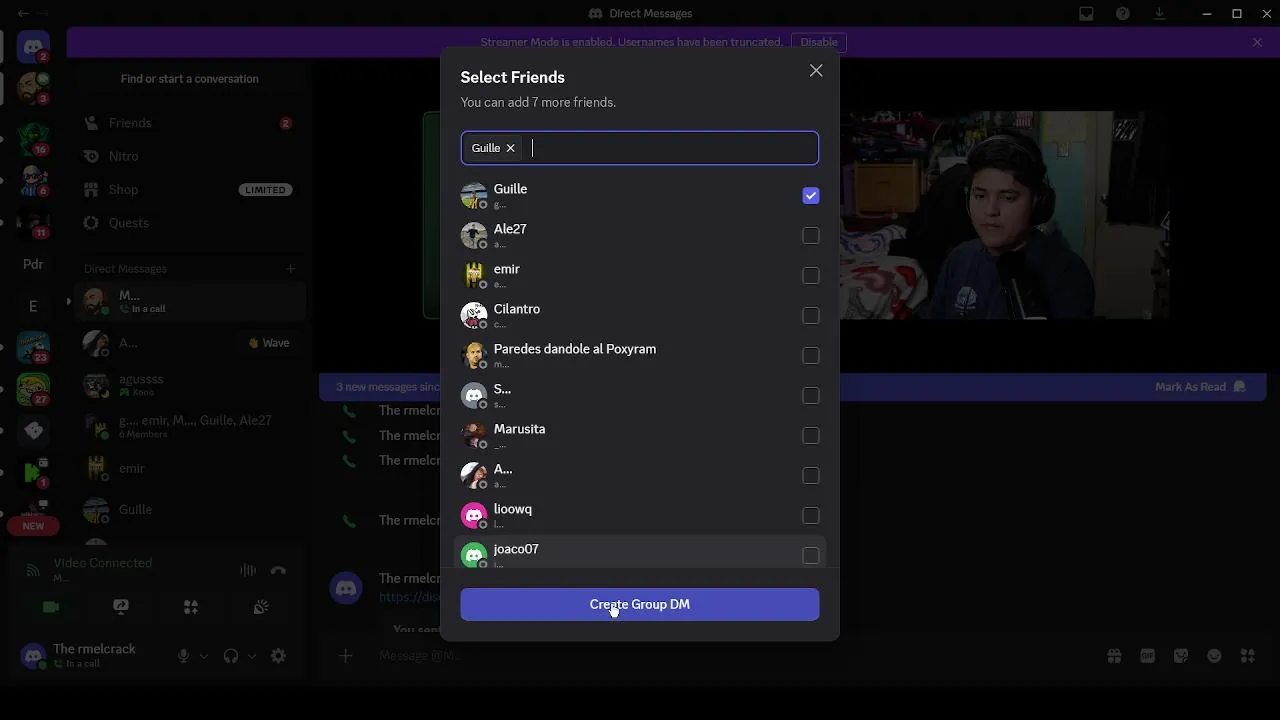Open the 6 Members group DM
Image resolution: width=1280 pixels, height=720 pixels.
(190, 426)
